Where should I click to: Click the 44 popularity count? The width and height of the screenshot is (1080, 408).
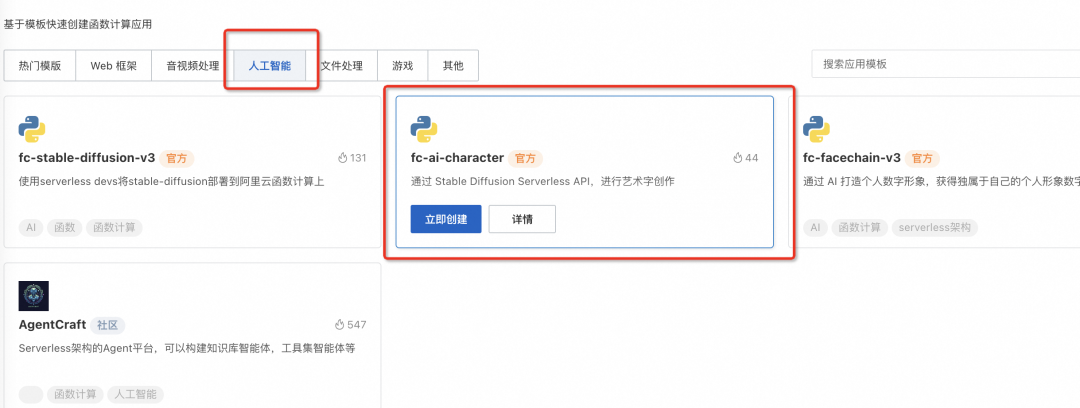click(751, 158)
